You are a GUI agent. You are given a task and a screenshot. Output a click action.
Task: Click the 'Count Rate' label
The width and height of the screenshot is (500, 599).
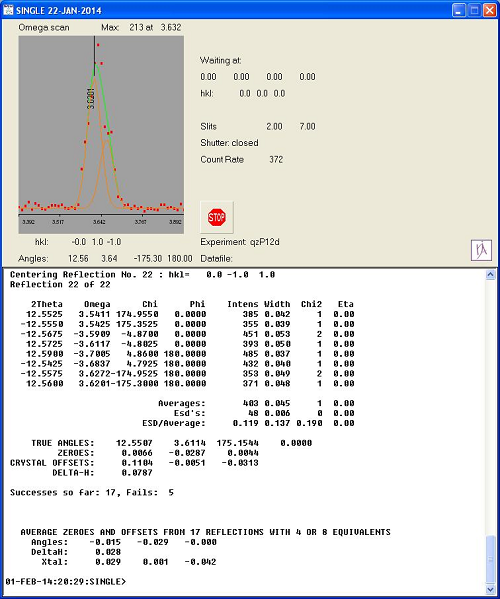click(x=222, y=159)
